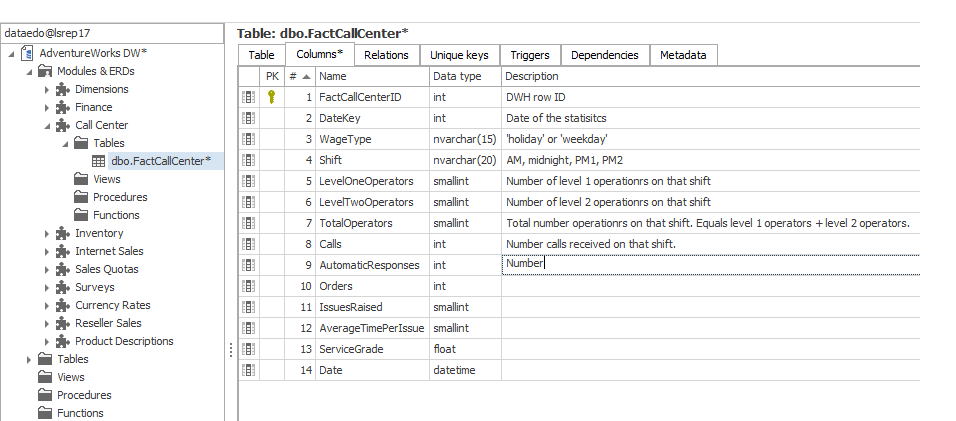Select the Views folder under Call Center
This screenshot has width=956, height=421.
click(x=107, y=180)
